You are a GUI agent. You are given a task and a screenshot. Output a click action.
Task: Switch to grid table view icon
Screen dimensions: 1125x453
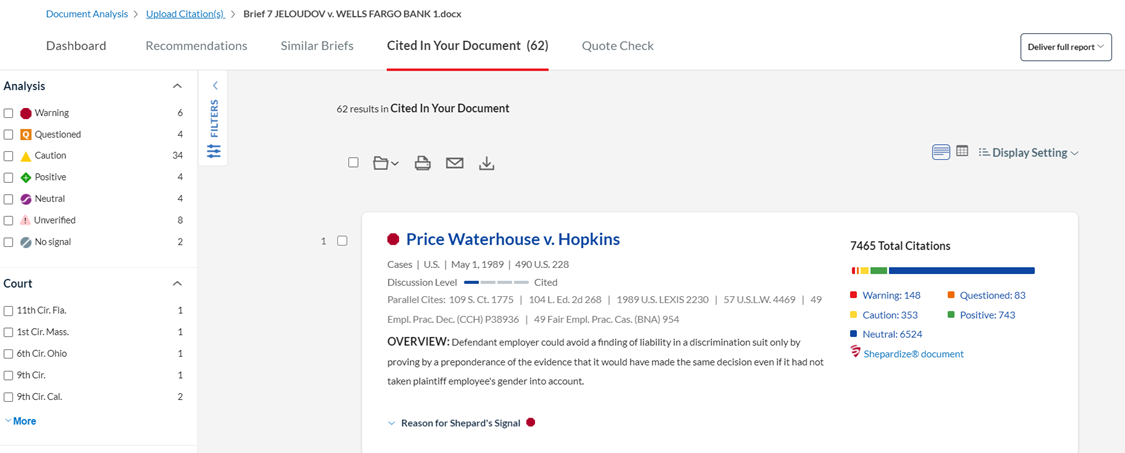pos(962,151)
